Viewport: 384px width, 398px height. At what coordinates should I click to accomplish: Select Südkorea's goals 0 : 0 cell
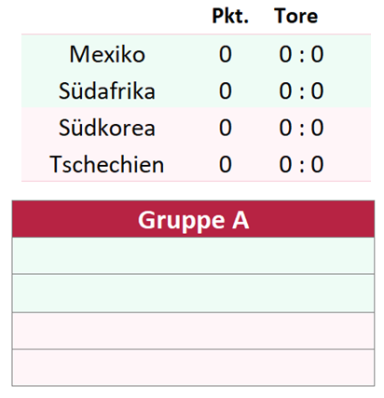click(301, 128)
